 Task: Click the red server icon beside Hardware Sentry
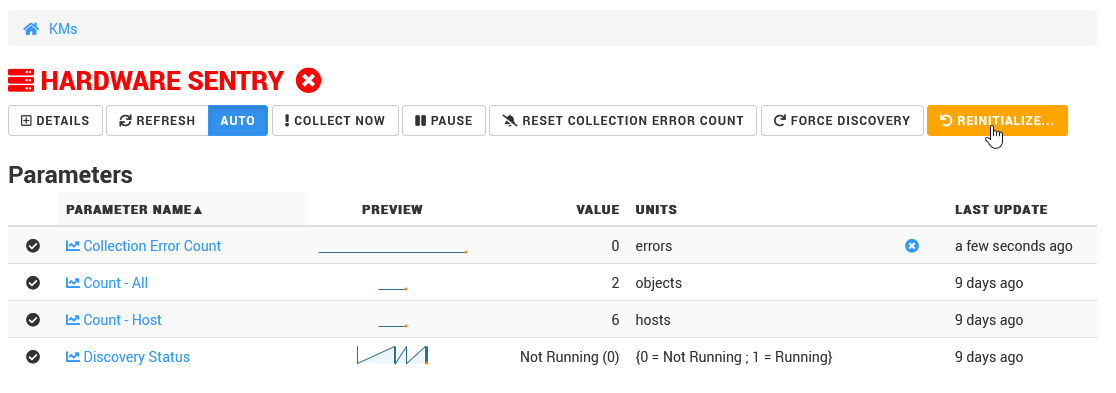click(x=21, y=80)
